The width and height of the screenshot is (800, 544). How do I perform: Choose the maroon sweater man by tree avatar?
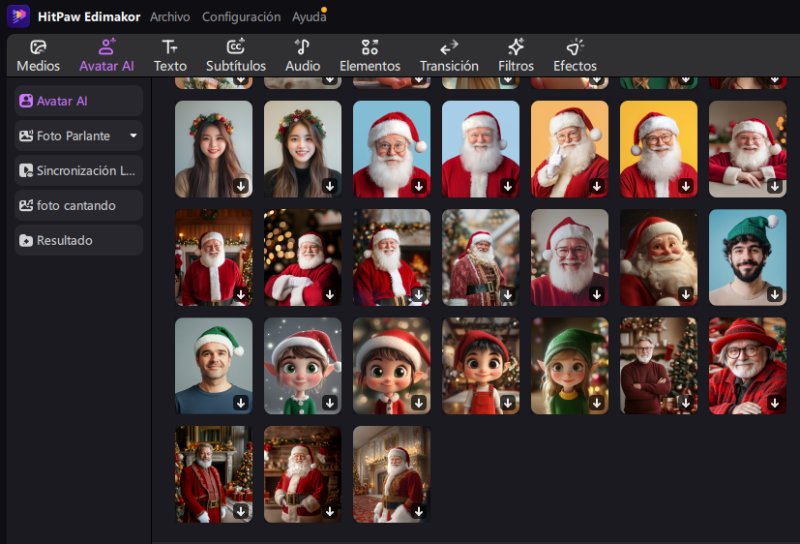[x=658, y=366]
